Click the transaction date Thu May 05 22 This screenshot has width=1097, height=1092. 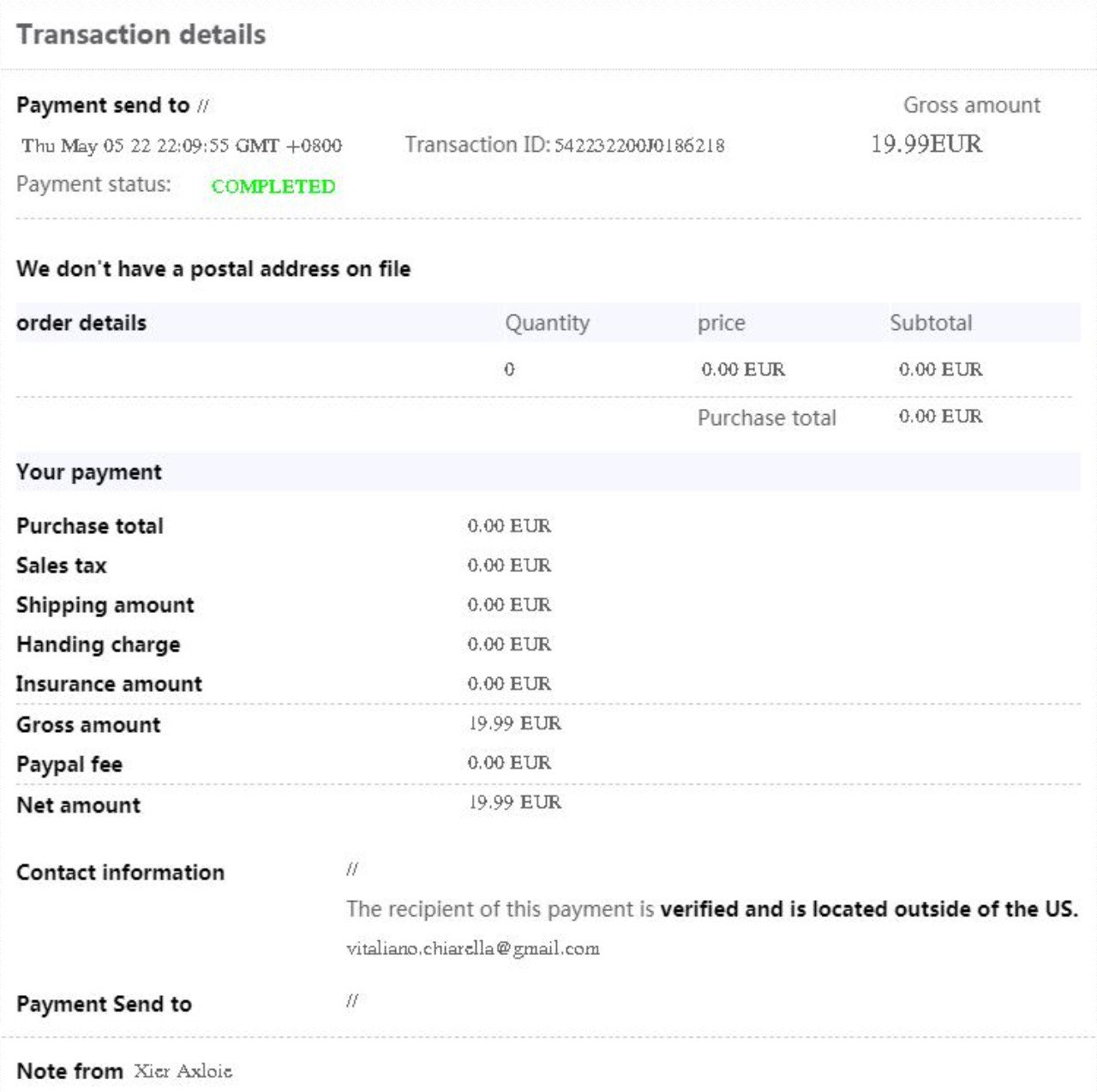coord(182,146)
